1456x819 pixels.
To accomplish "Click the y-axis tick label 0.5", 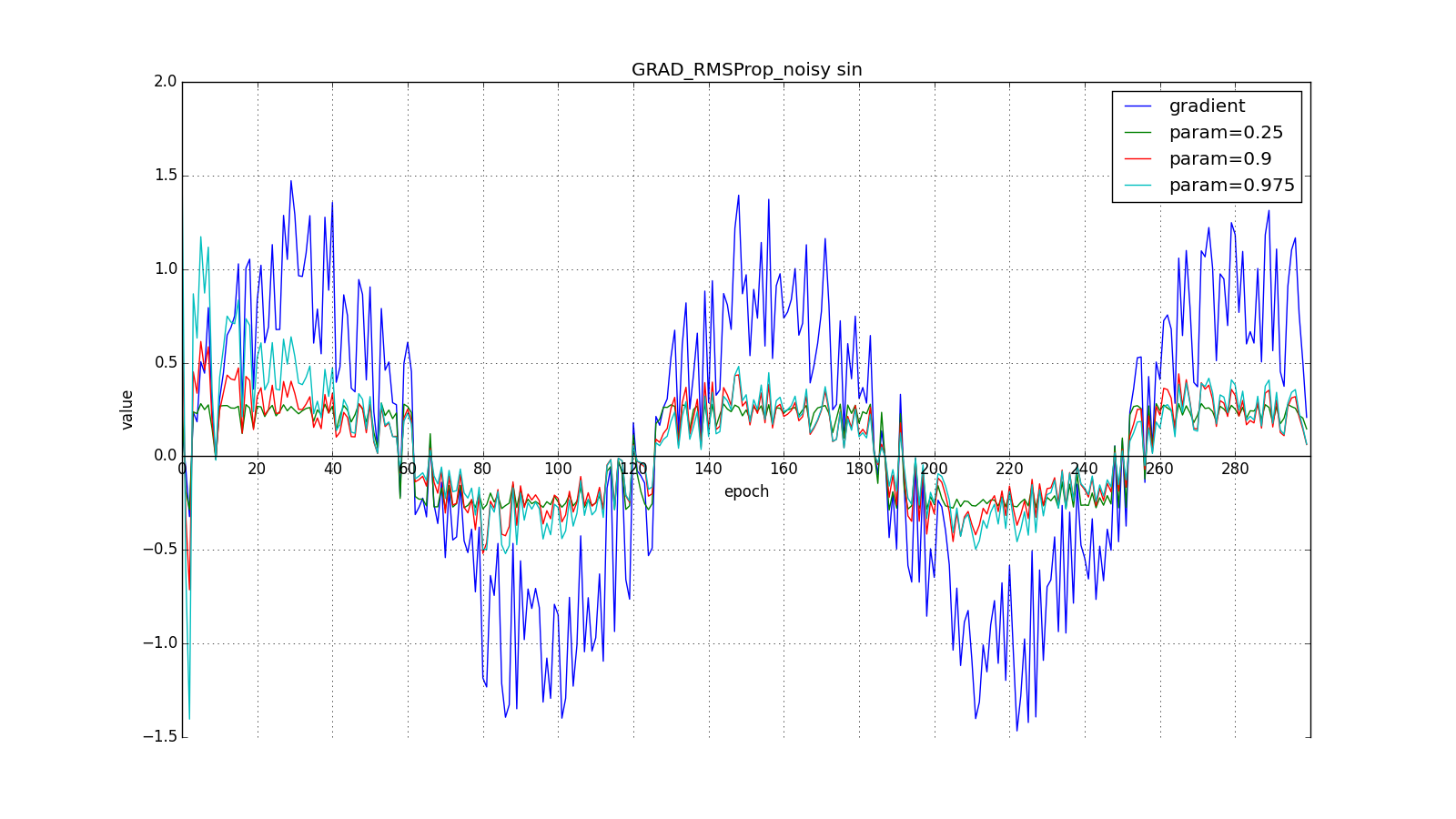I will 165,363.
